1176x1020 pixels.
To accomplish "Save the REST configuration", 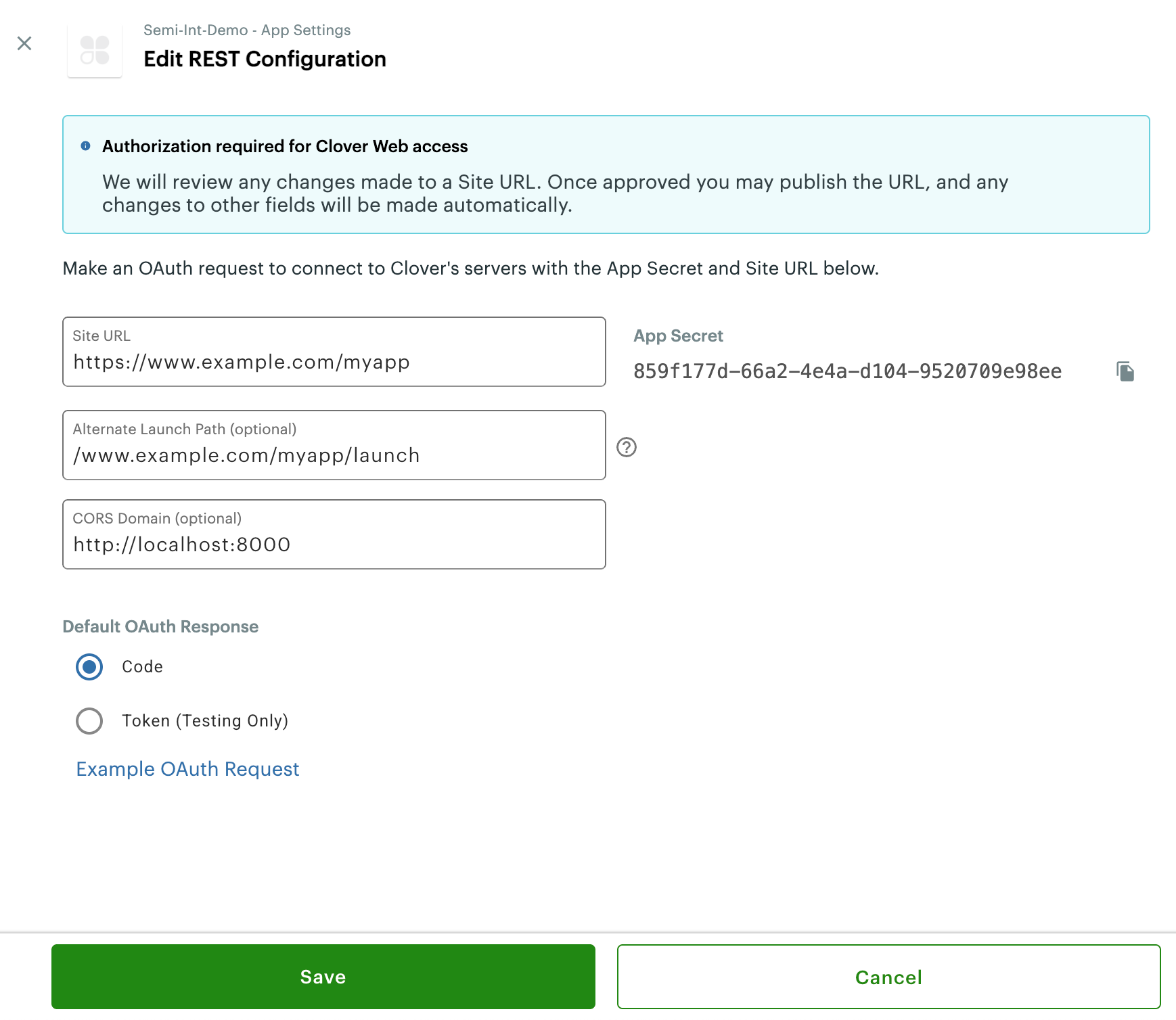I will pyautogui.click(x=323, y=977).
